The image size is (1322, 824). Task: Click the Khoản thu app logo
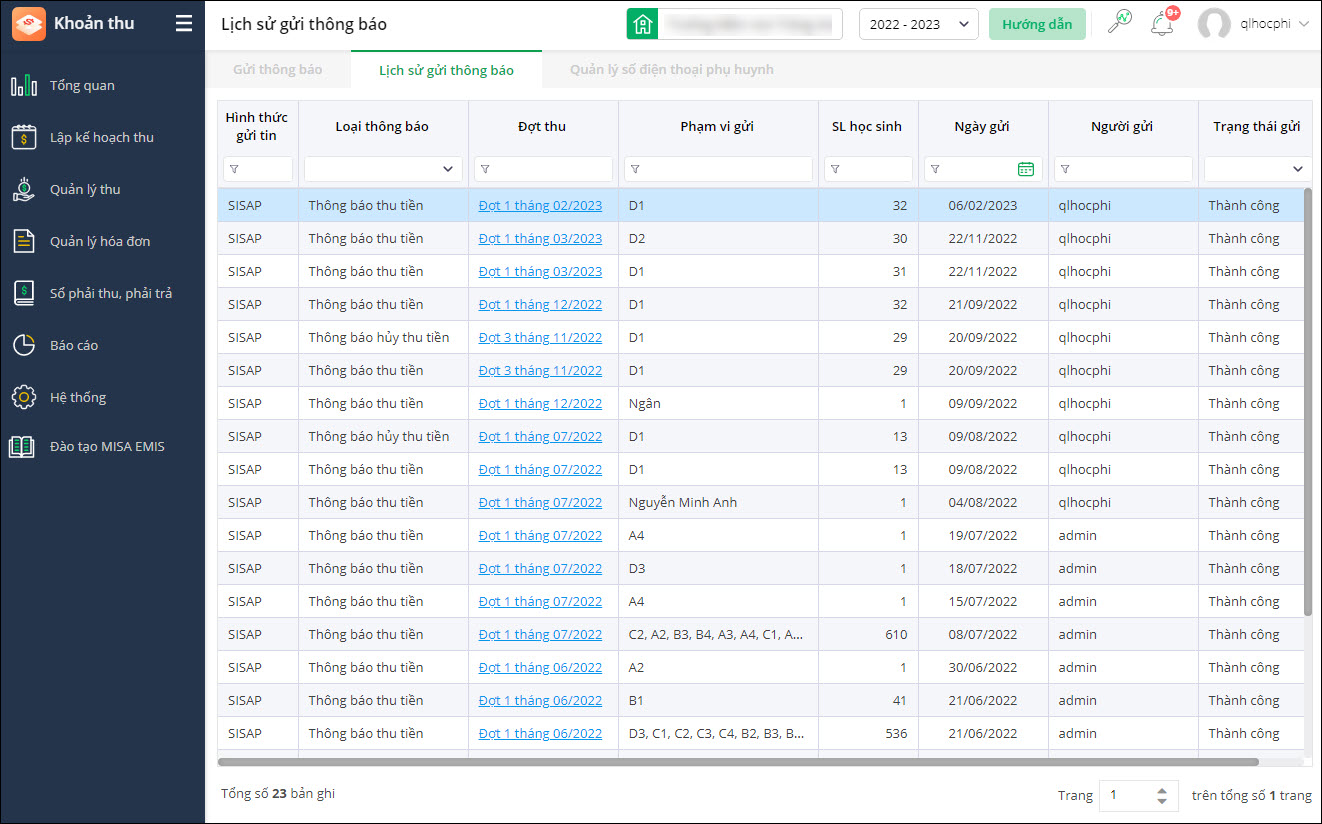(28, 24)
